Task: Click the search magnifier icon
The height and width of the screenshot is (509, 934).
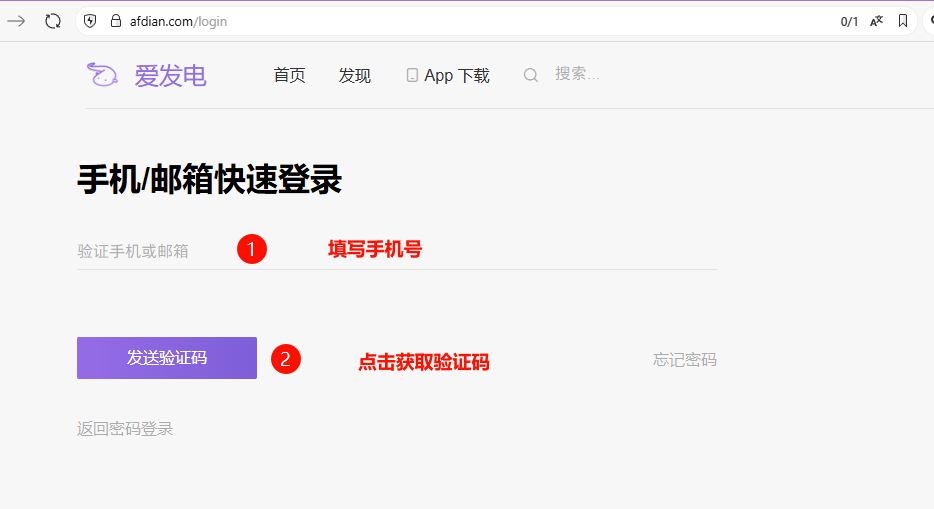Action: [531, 75]
